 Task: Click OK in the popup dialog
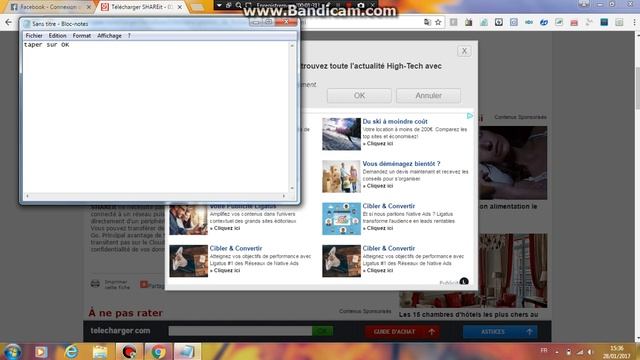pyautogui.click(x=359, y=96)
